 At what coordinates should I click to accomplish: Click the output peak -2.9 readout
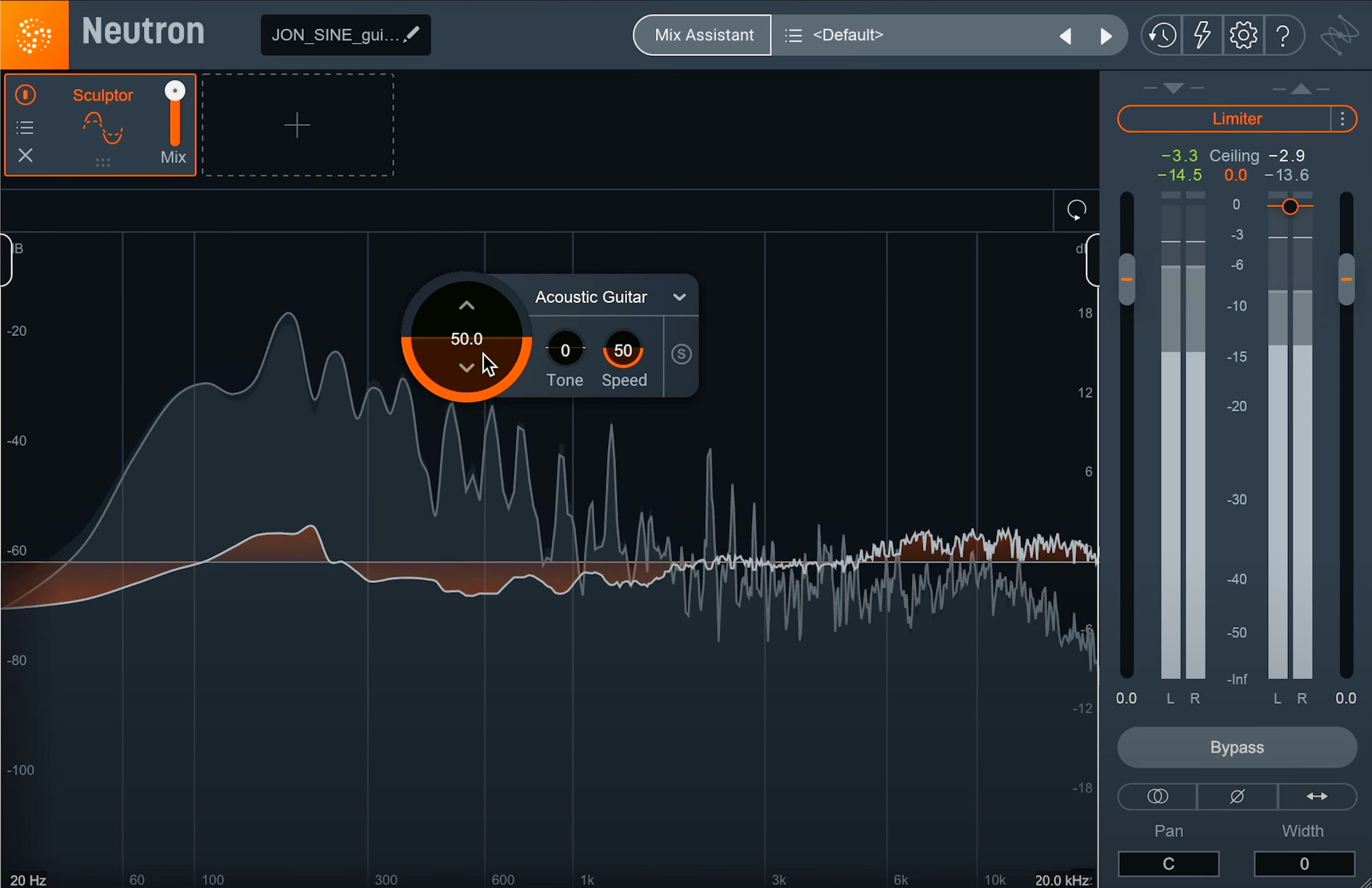tap(1287, 156)
